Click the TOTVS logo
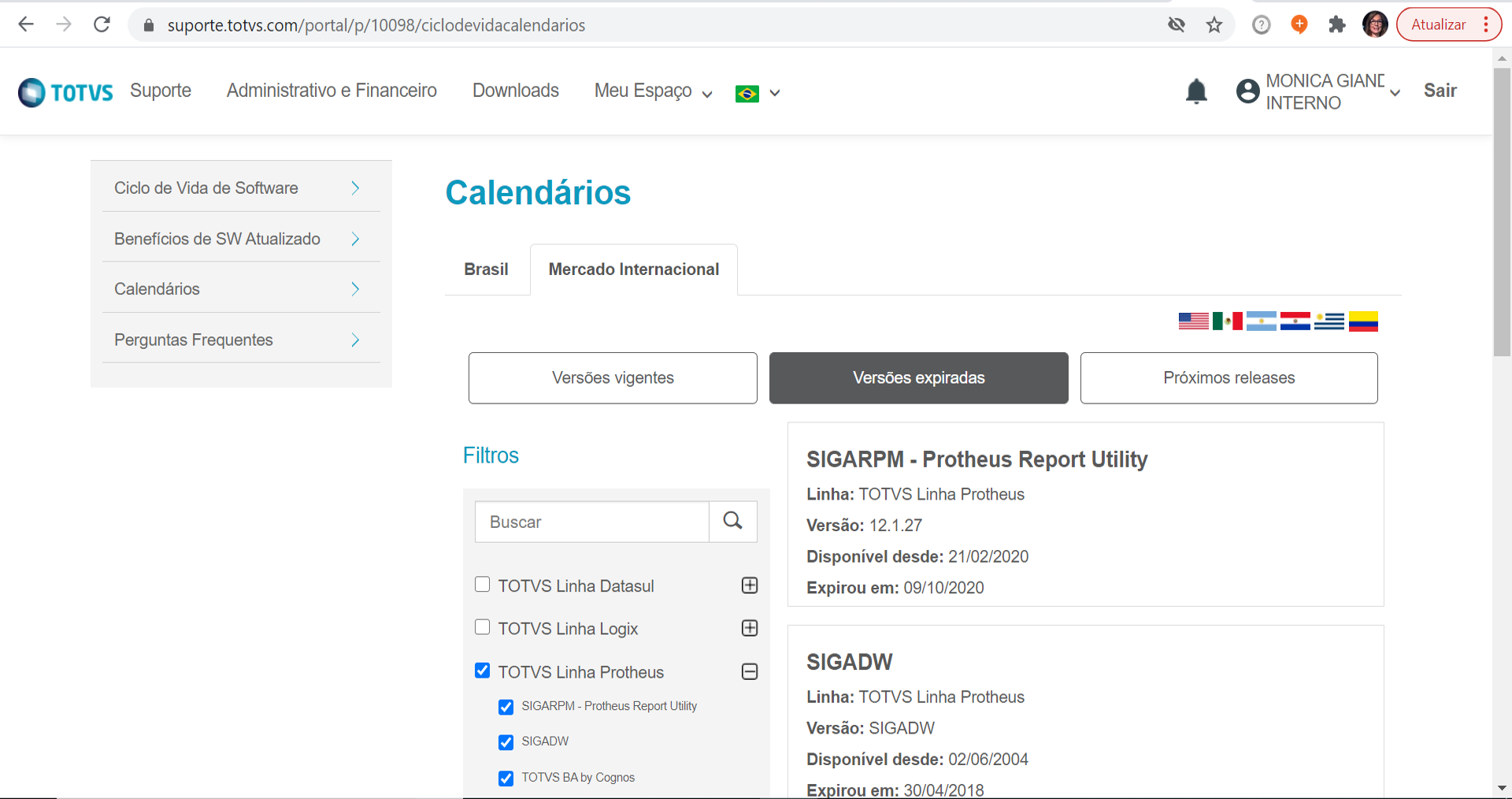The image size is (1512, 799). coord(65,92)
